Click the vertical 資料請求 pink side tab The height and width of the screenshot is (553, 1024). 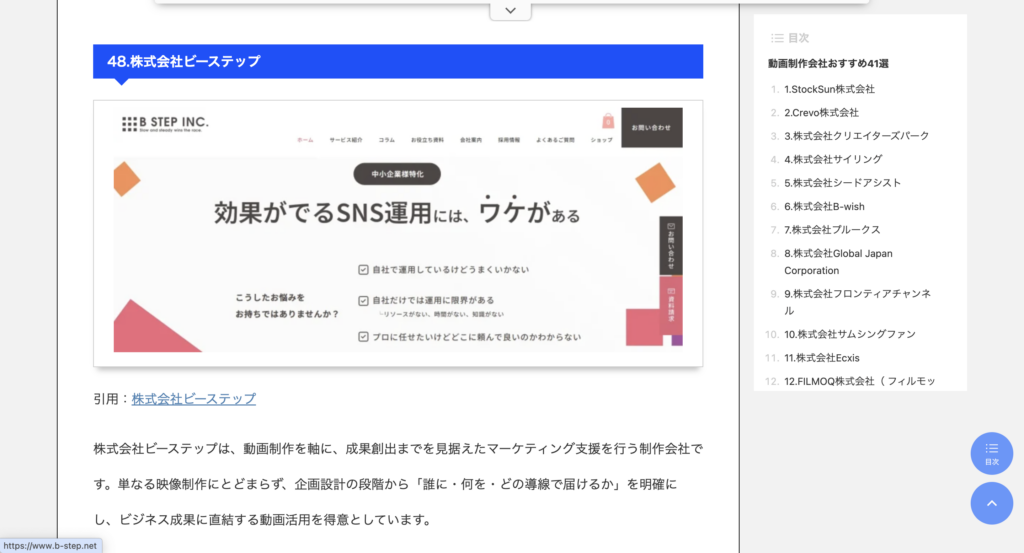tap(671, 306)
